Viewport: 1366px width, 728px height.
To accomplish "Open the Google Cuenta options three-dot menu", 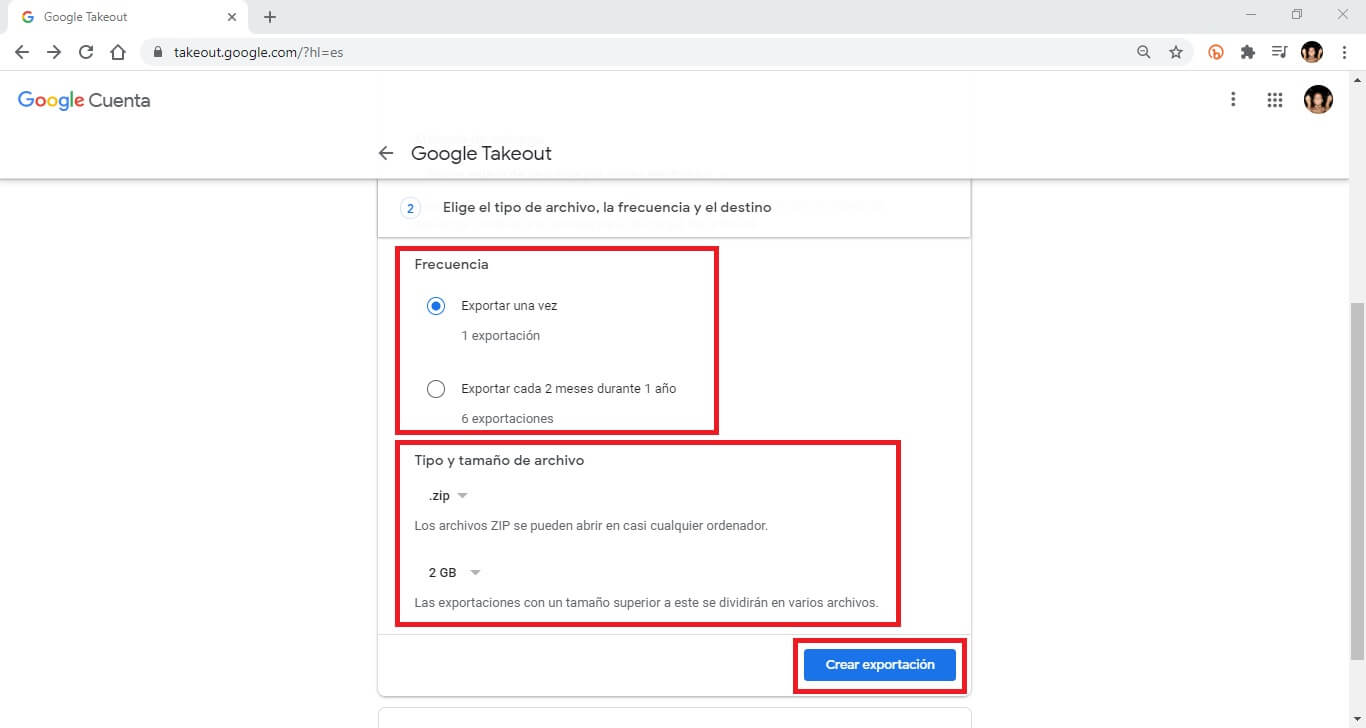I will 1233,99.
